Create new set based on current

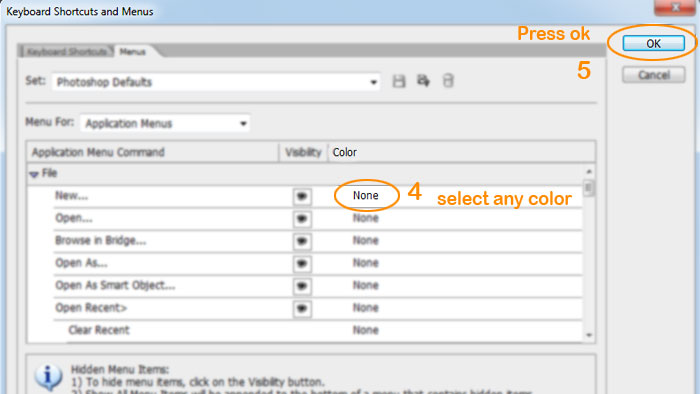(x=423, y=81)
